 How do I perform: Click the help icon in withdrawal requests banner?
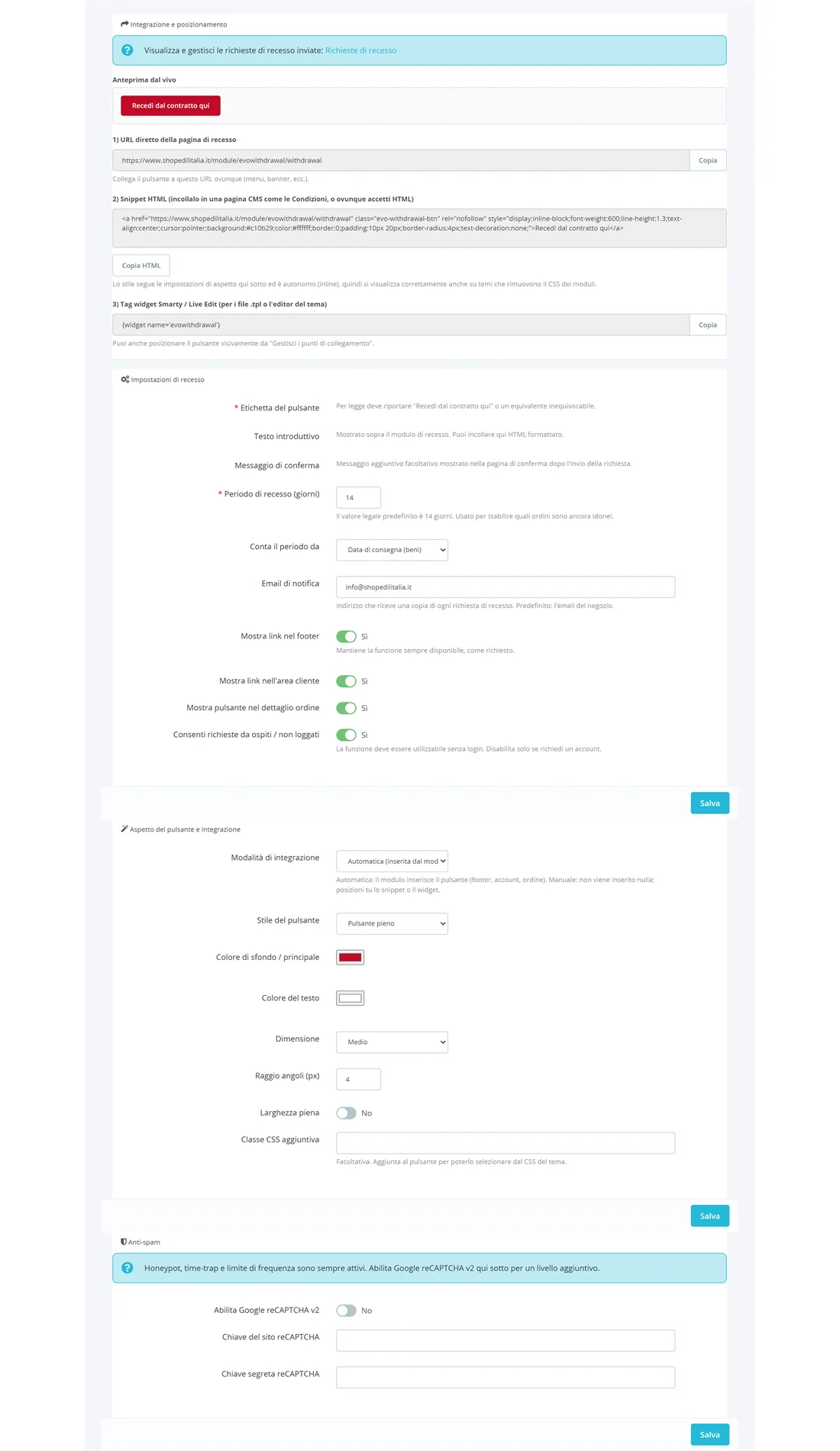[x=128, y=50]
